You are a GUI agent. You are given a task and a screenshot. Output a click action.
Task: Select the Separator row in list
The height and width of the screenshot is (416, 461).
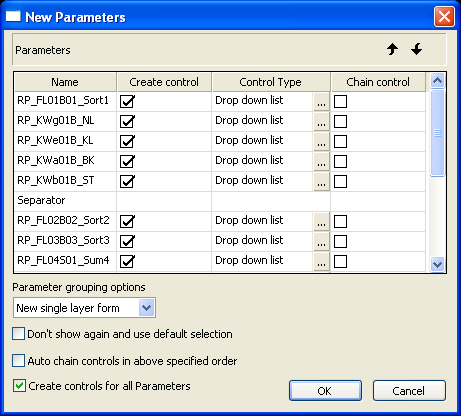click(x=220, y=201)
